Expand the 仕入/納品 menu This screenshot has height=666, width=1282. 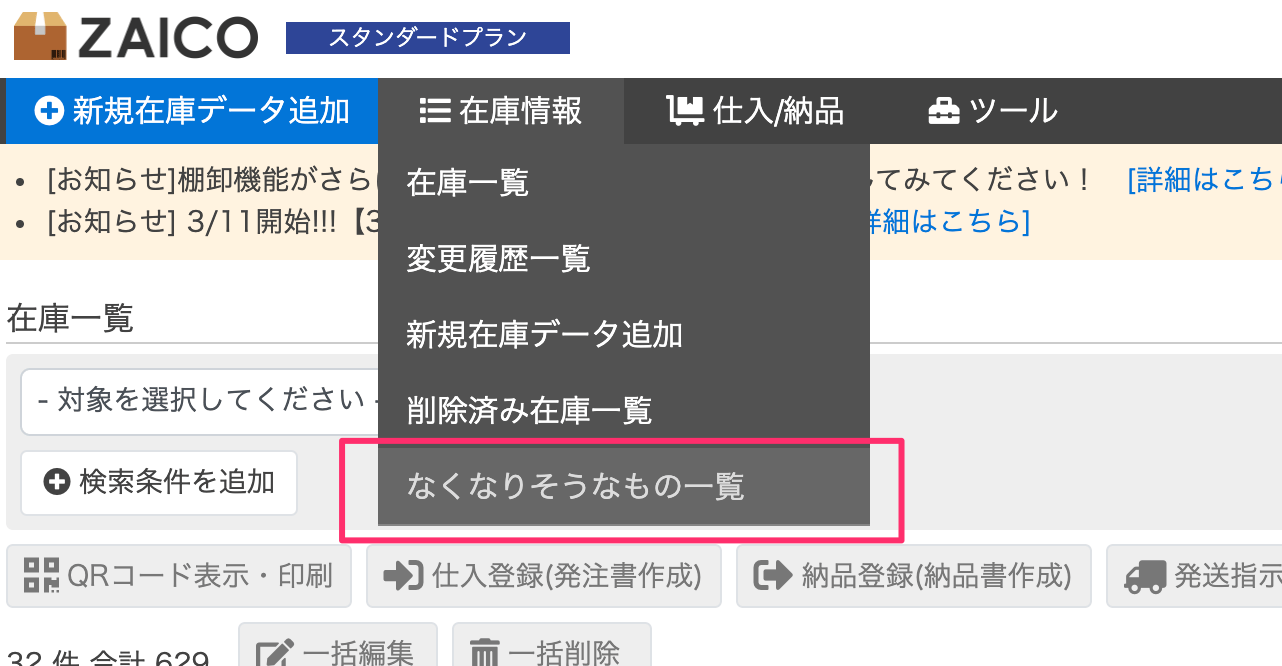coord(755,111)
